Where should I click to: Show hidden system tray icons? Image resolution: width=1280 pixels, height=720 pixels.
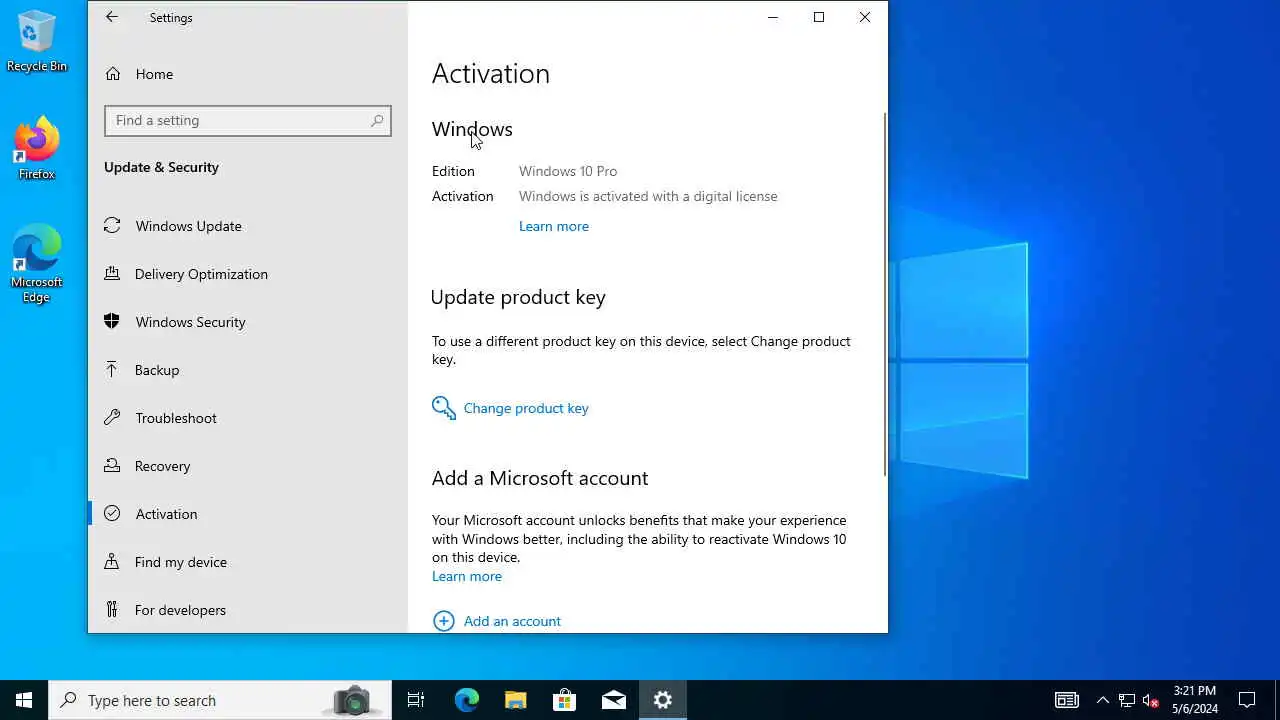click(1103, 700)
